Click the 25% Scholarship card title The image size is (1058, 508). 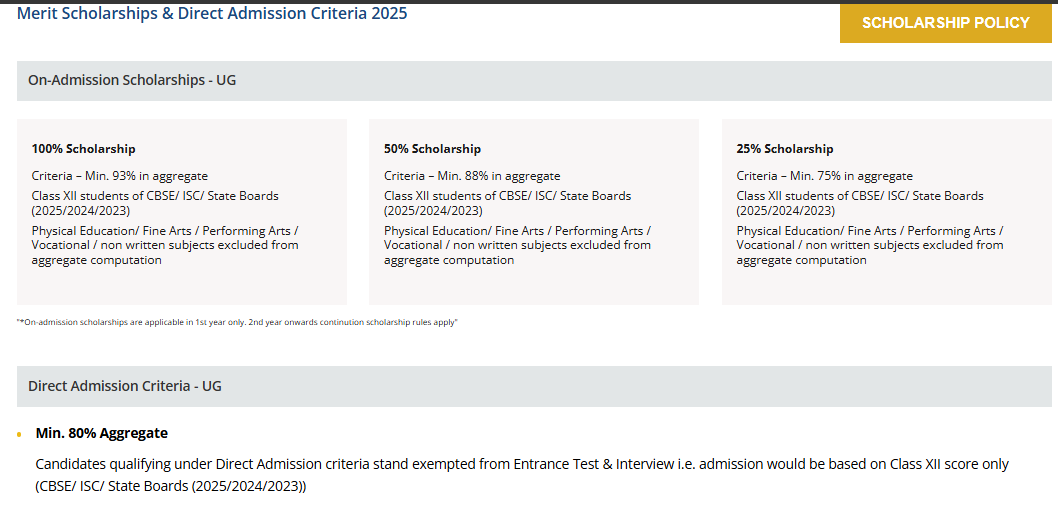(785, 148)
